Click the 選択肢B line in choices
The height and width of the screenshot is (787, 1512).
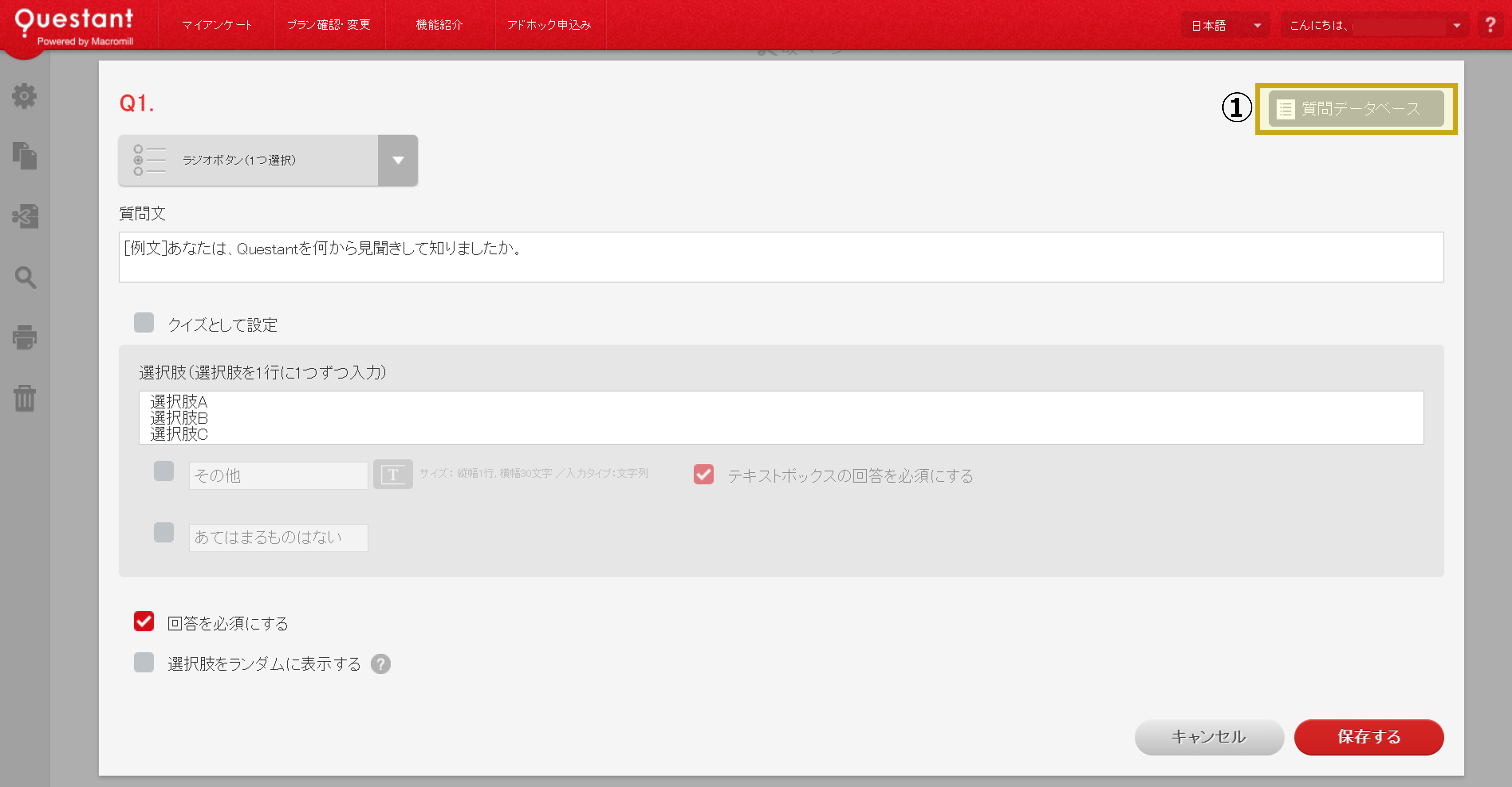pos(179,418)
